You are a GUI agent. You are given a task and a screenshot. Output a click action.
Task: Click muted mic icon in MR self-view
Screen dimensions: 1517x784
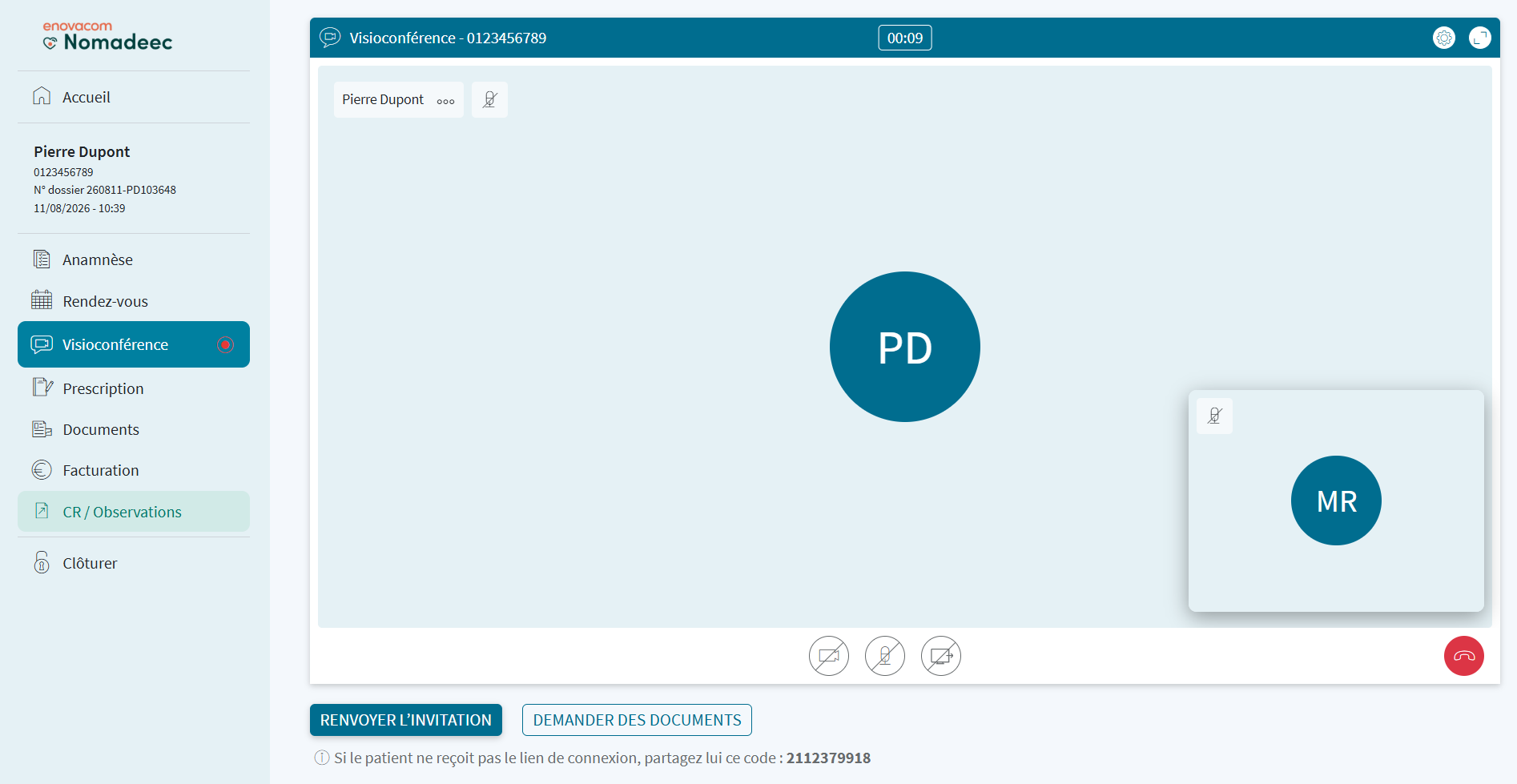pos(1214,416)
